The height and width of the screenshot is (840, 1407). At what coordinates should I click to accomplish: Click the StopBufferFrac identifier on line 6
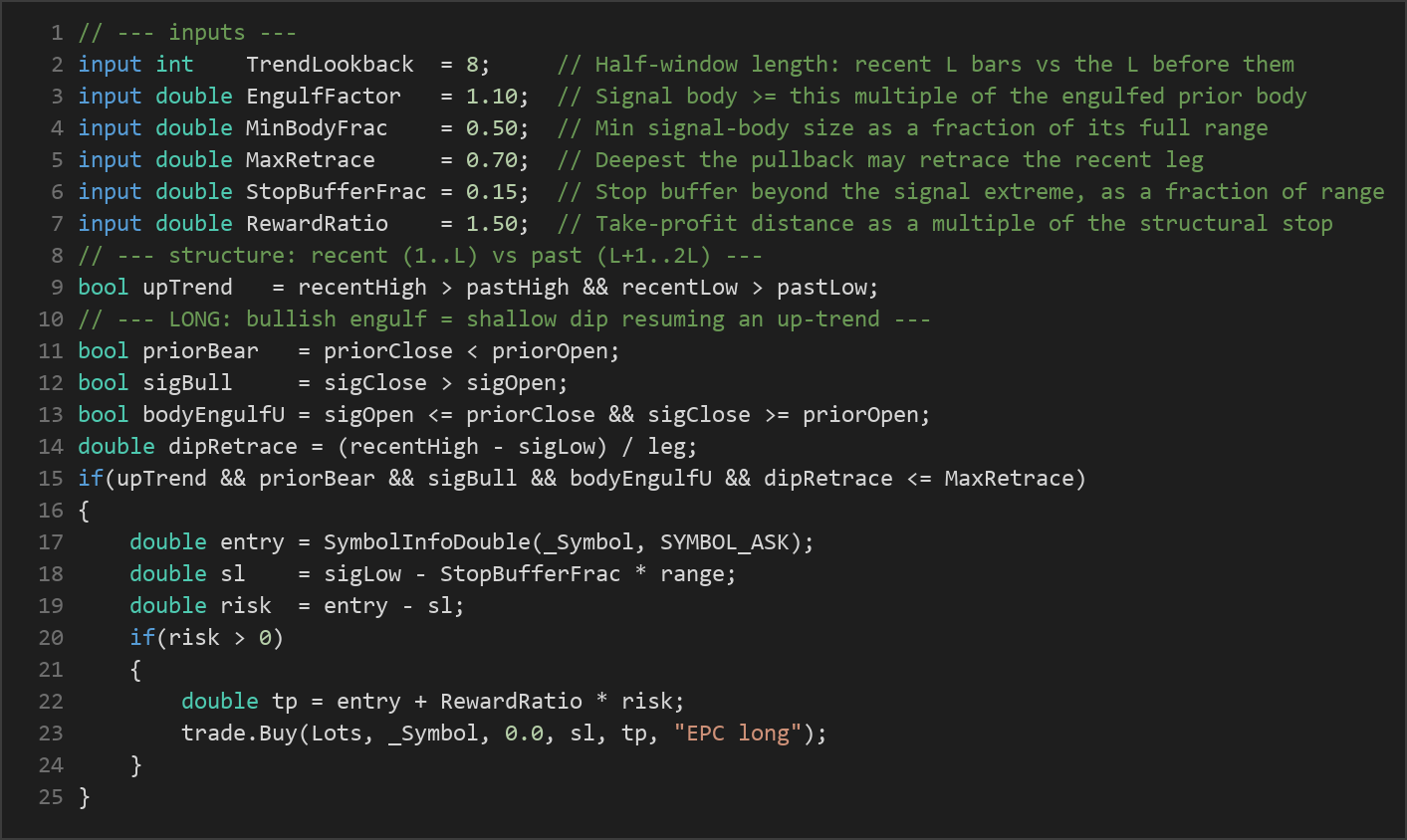pyautogui.click(x=337, y=192)
